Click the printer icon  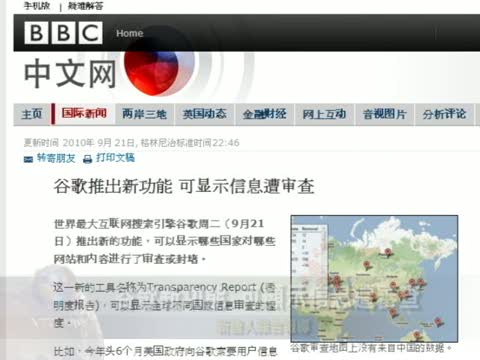click(x=87, y=159)
